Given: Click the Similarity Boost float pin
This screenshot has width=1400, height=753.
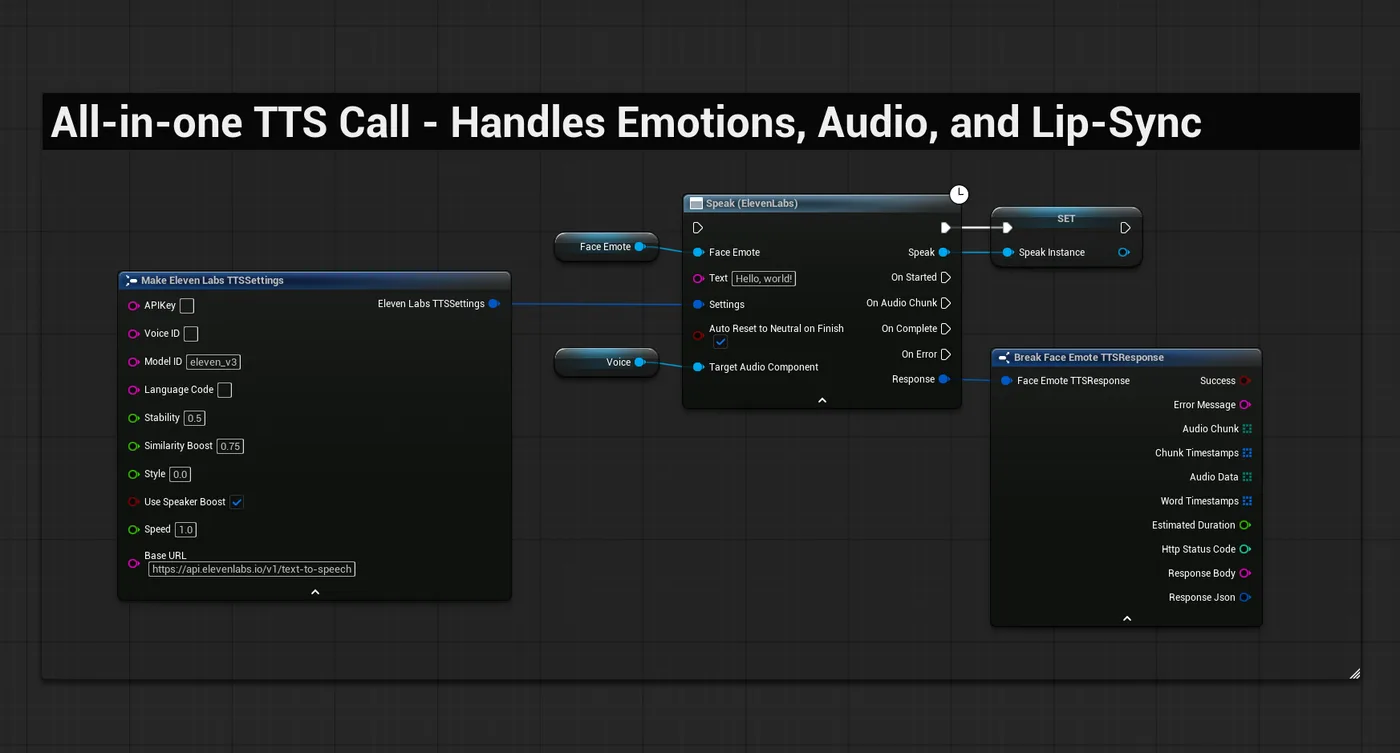Looking at the screenshot, I should [x=134, y=446].
